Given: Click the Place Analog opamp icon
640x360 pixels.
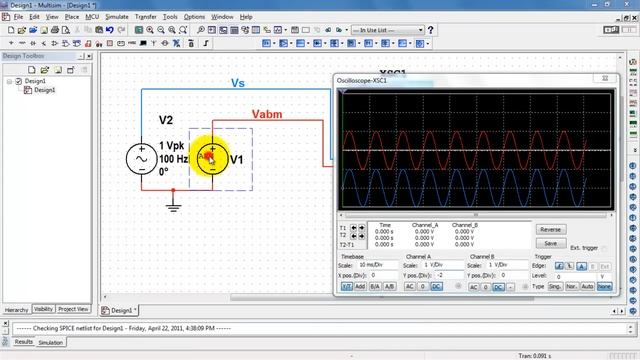Looking at the screenshot, I should coord(55,43).
